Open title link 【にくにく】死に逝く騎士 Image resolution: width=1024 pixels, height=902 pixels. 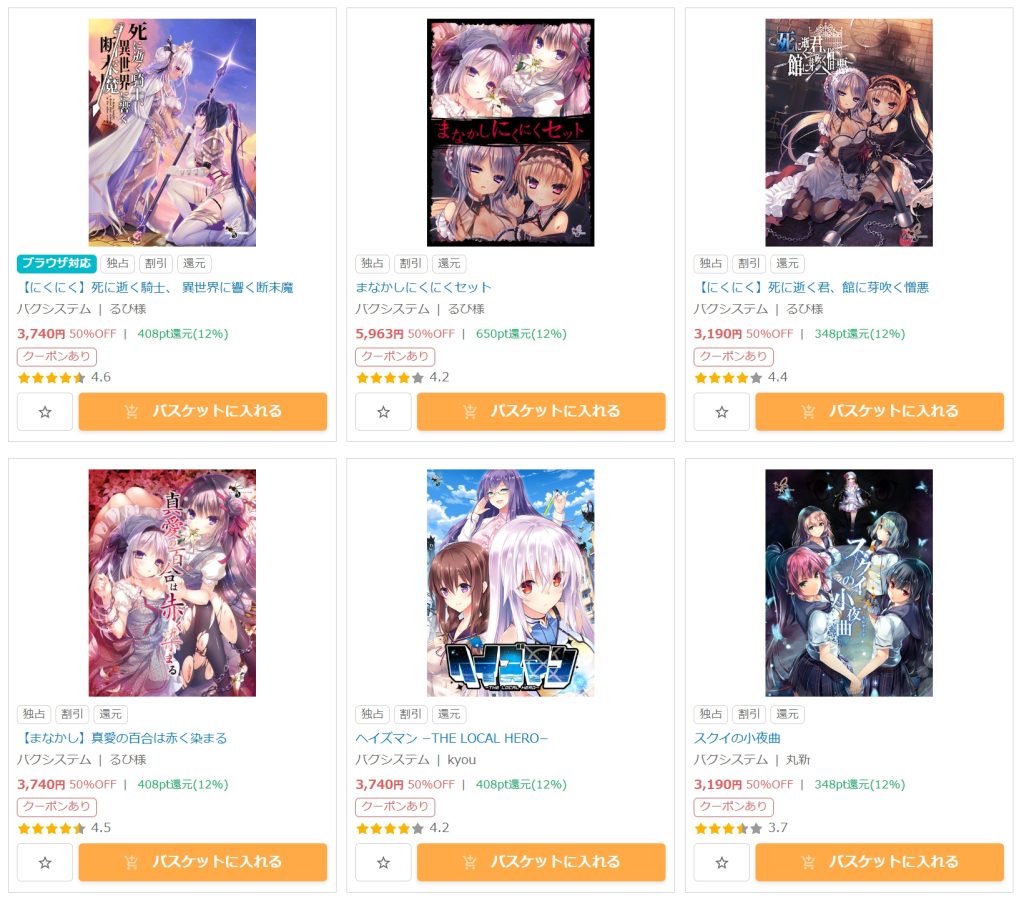point(155,287)
